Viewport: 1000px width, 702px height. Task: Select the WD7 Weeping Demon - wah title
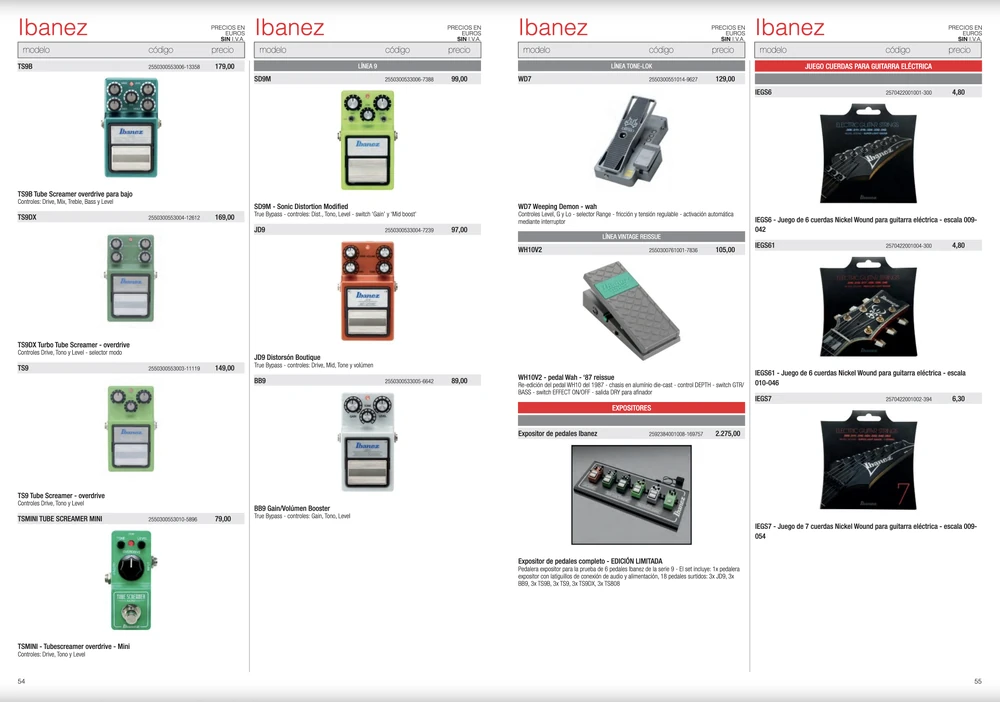[557, 207]
